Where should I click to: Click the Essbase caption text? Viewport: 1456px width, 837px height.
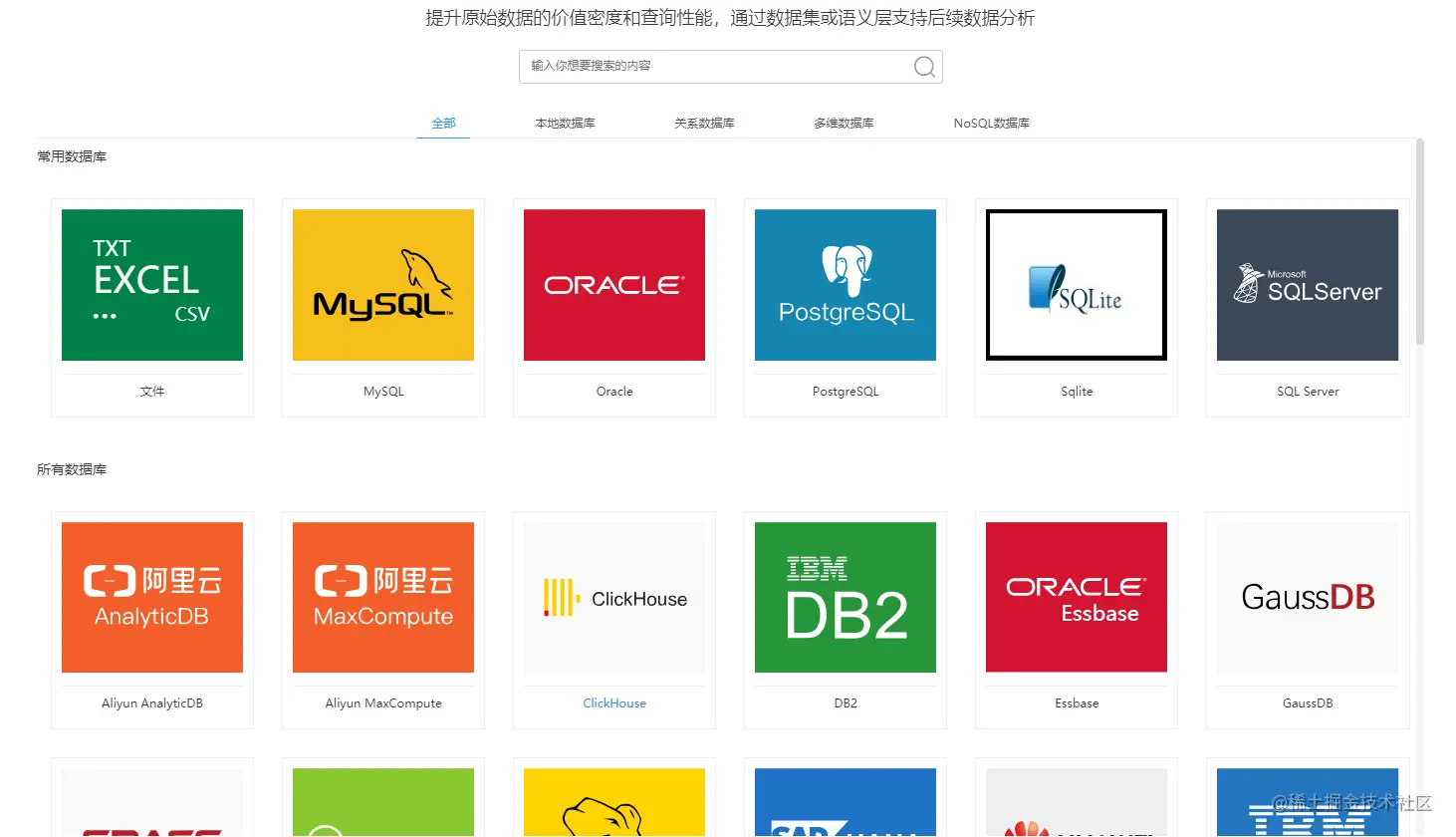click(1077, 703)
